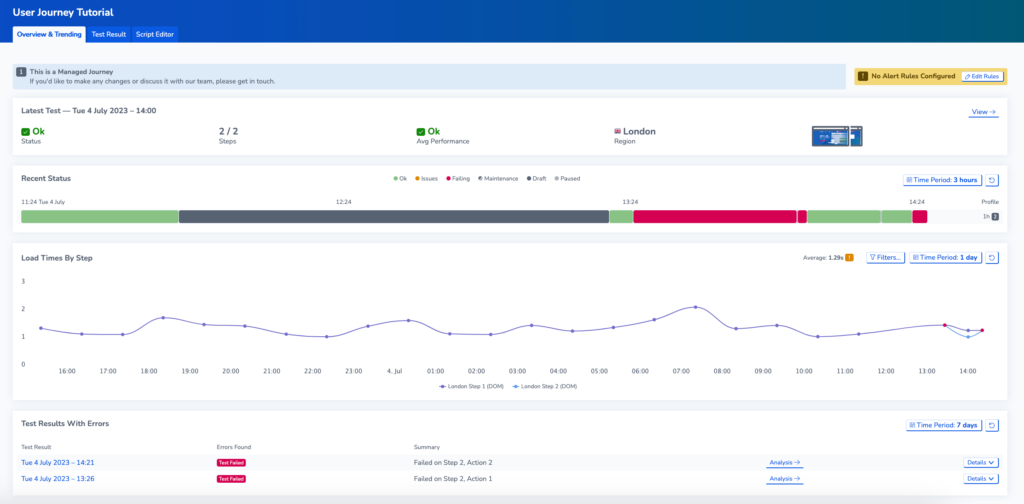Click the 'Average: 1.29s' text

823,258
